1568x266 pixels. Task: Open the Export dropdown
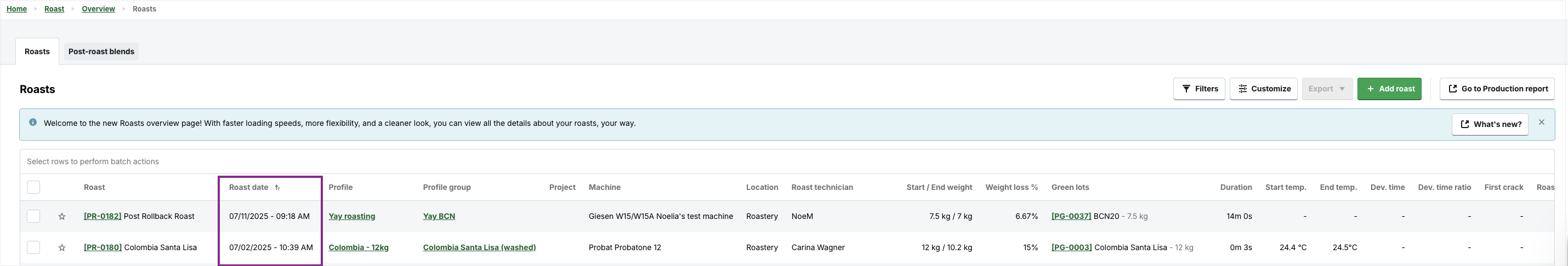(1327, 89)
